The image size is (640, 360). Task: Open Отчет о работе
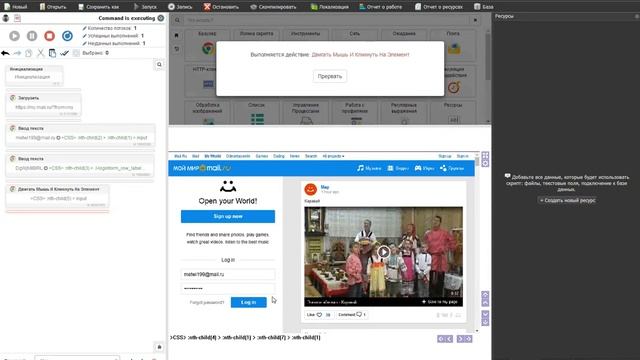click(380, 7)
